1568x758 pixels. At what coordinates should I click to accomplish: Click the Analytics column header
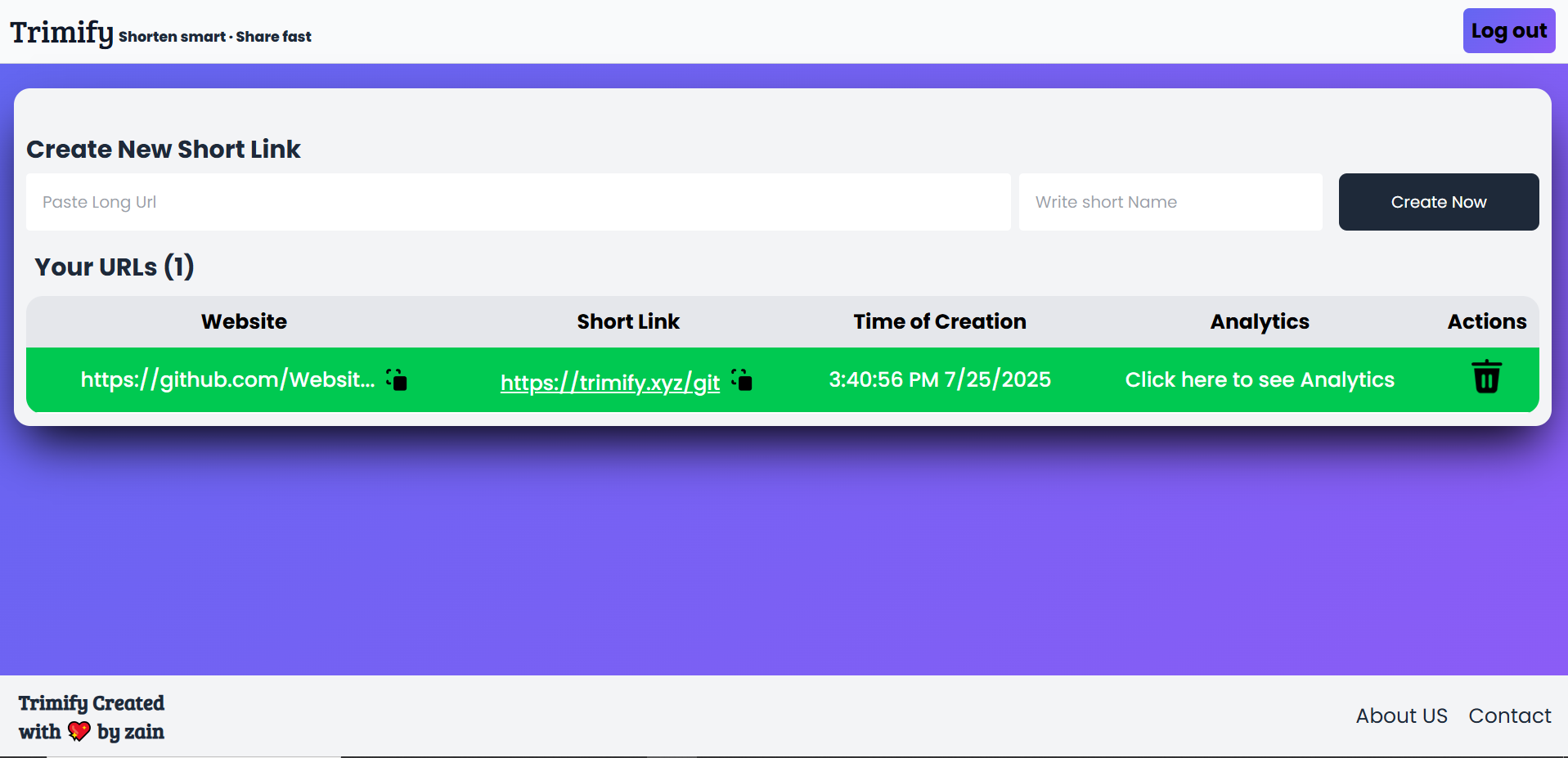pos(1260,322)
